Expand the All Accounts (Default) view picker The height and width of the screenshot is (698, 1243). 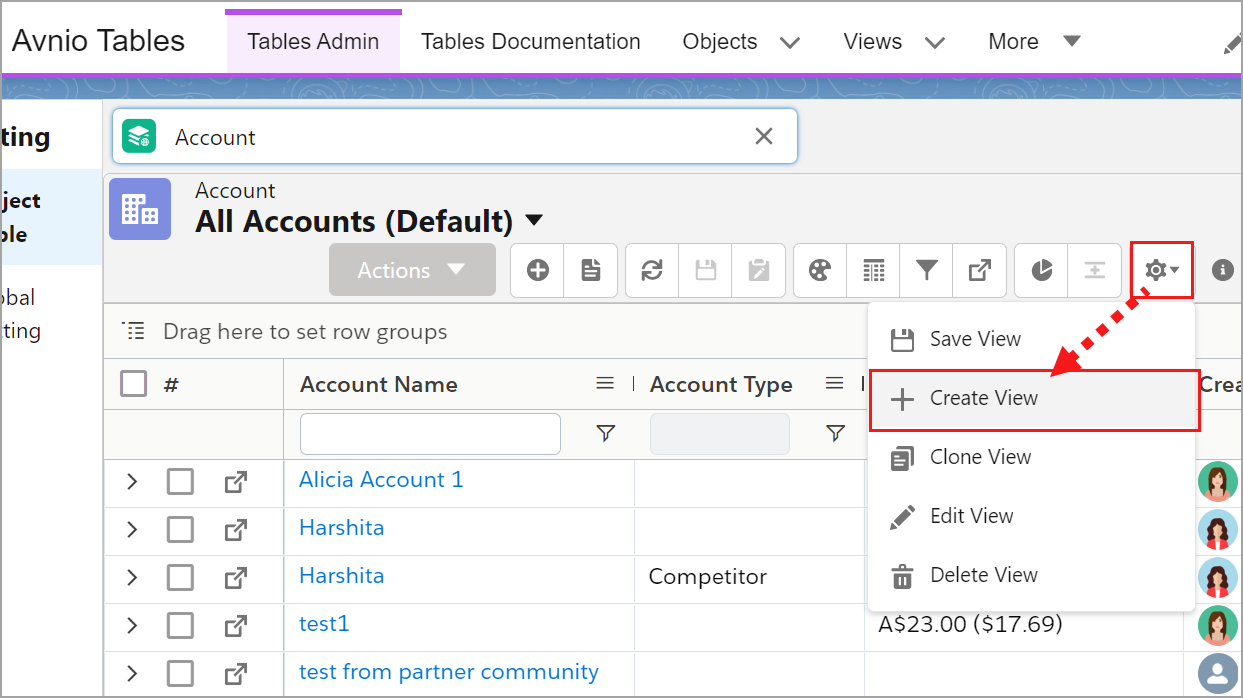[x=535, y=221]
